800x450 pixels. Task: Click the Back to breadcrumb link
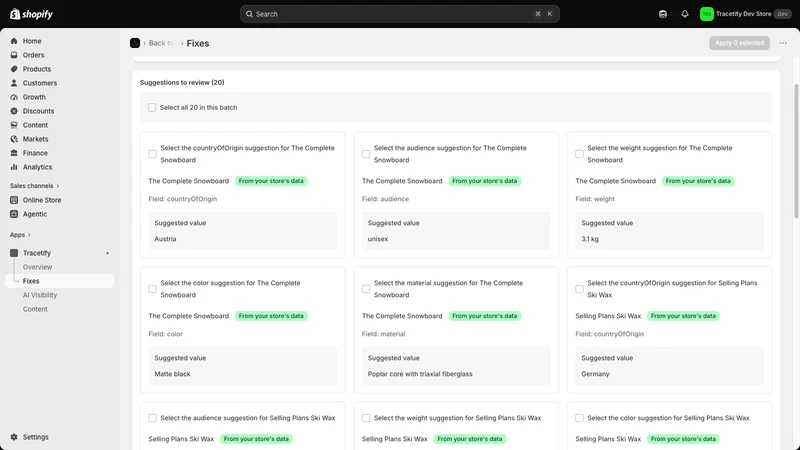pos(161,43)
